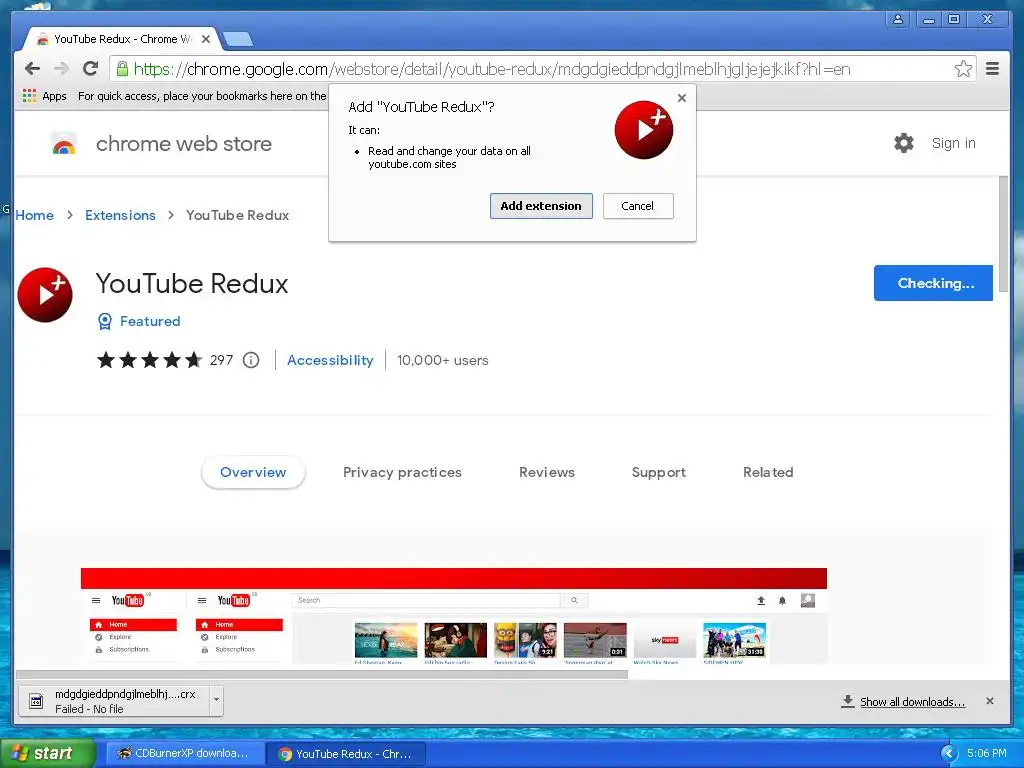Viewport: 1024px width, 768px height.
Task: Click the red play icon in dialog
Action: tap(643, 130)
